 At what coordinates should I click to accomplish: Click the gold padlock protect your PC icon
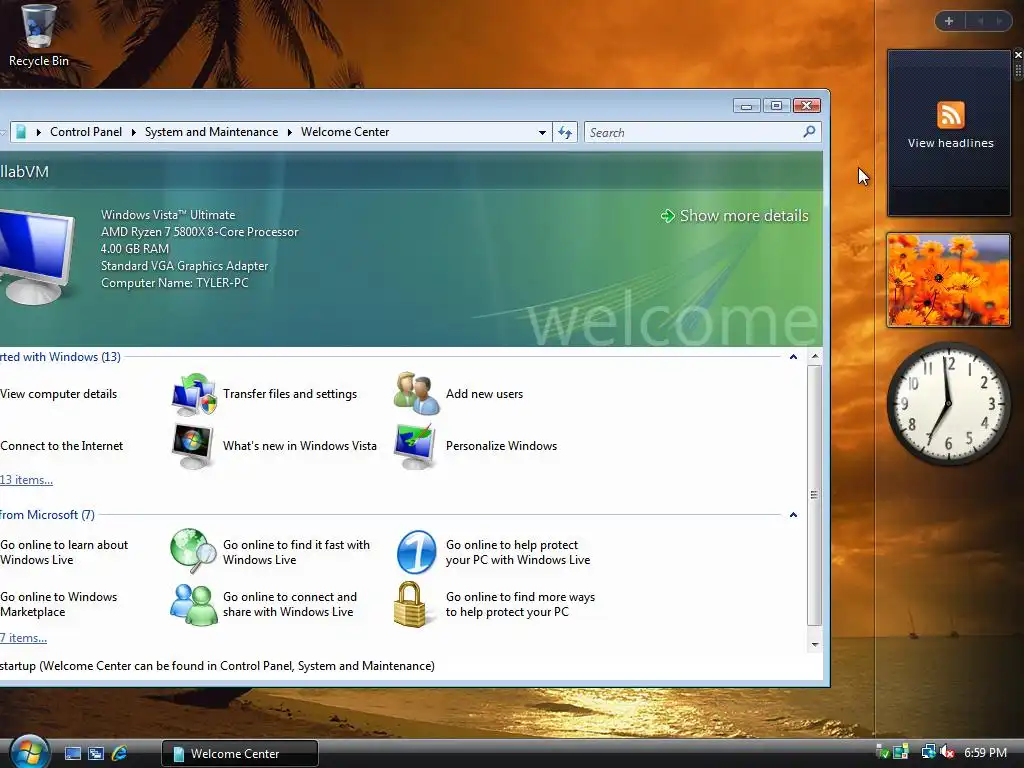[410, 604]
